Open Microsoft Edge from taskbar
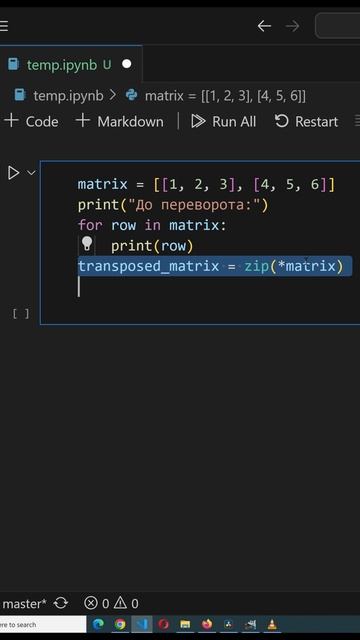Screen dimensions: 360x640 point(98,624)
